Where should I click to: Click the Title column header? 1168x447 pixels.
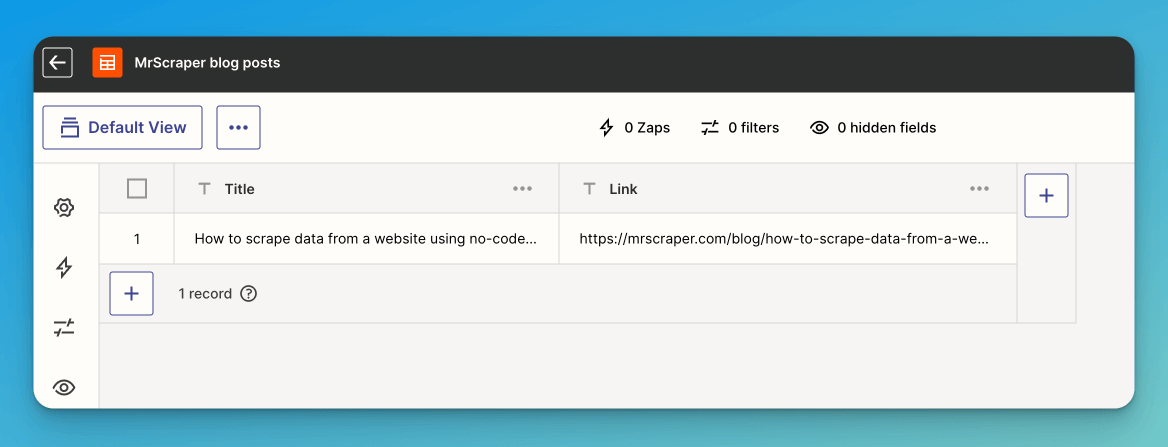pyautogui.click(x=366, y=189)
